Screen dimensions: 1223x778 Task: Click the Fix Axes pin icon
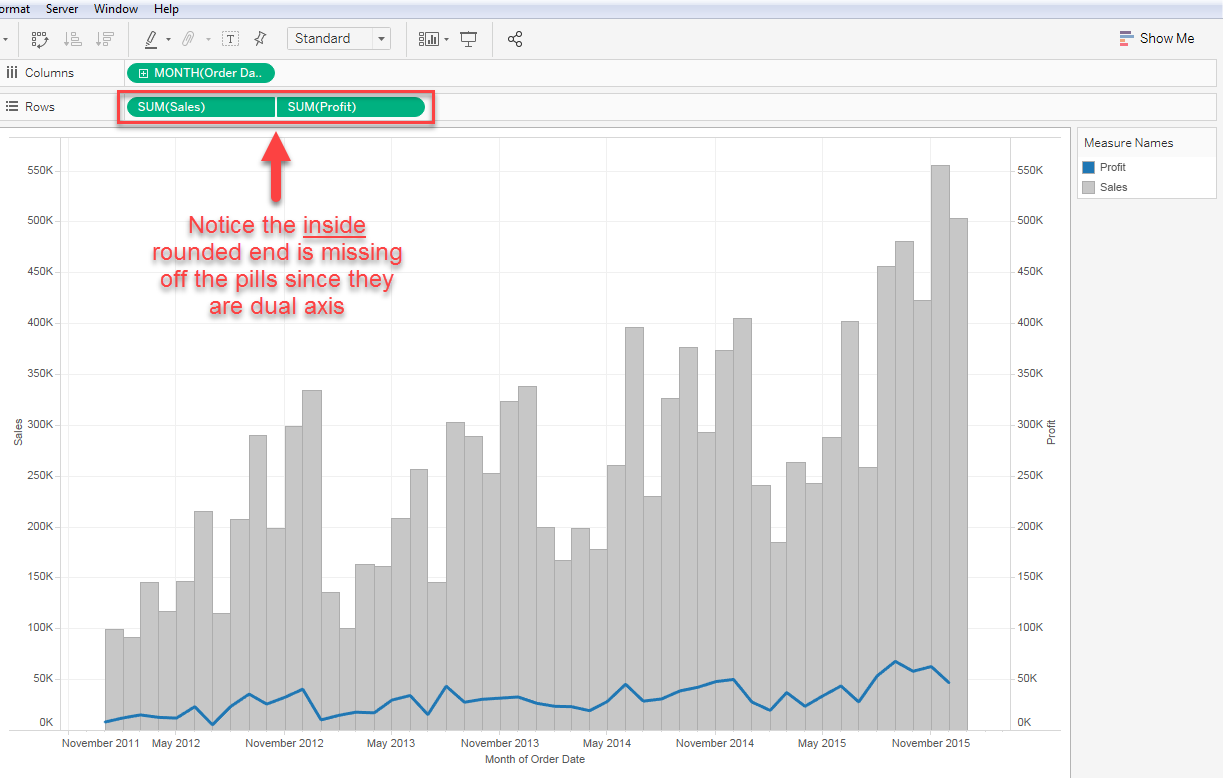tap(259, 39)
